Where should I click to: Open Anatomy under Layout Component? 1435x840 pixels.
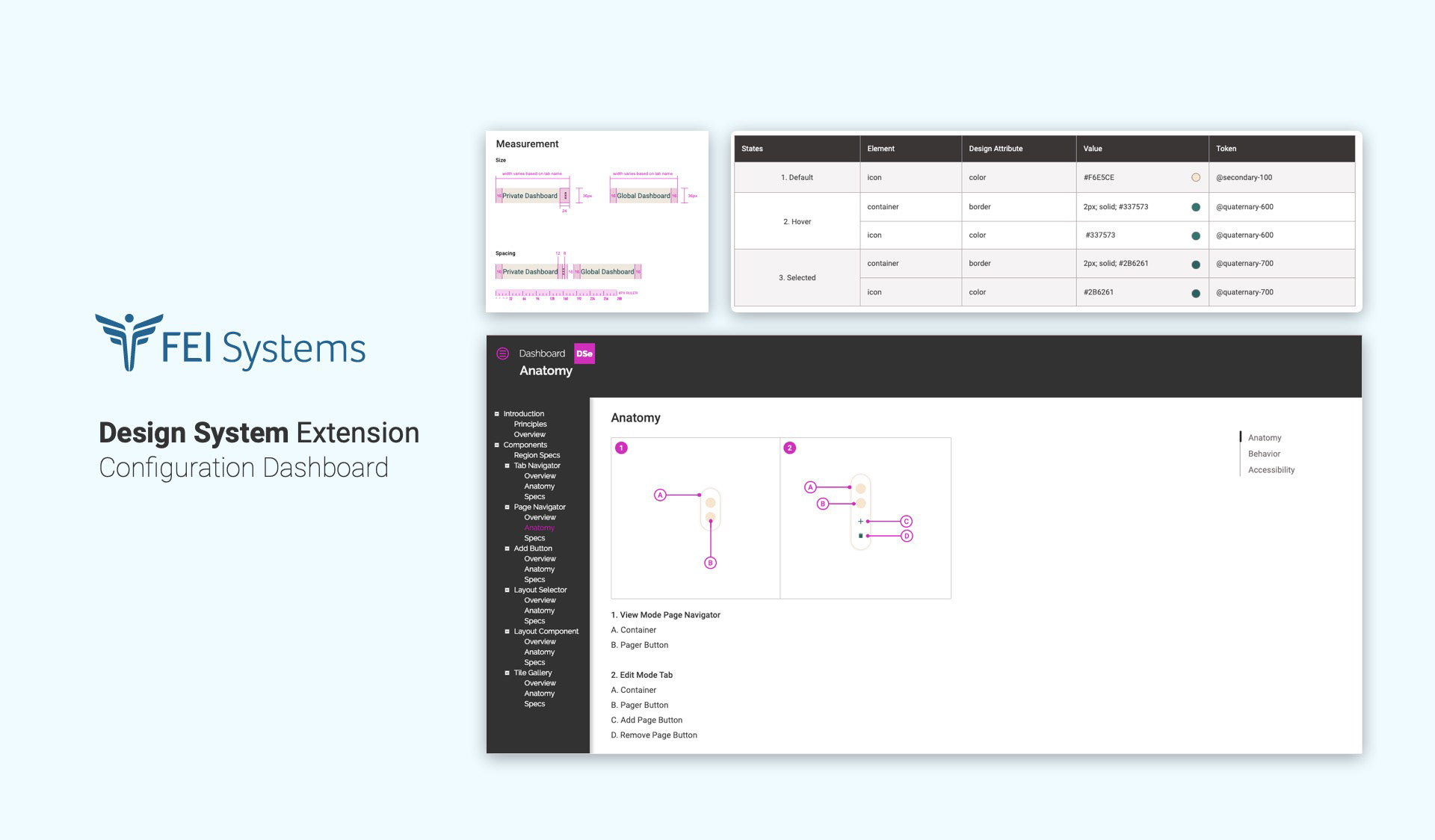(x=539, y=652)
